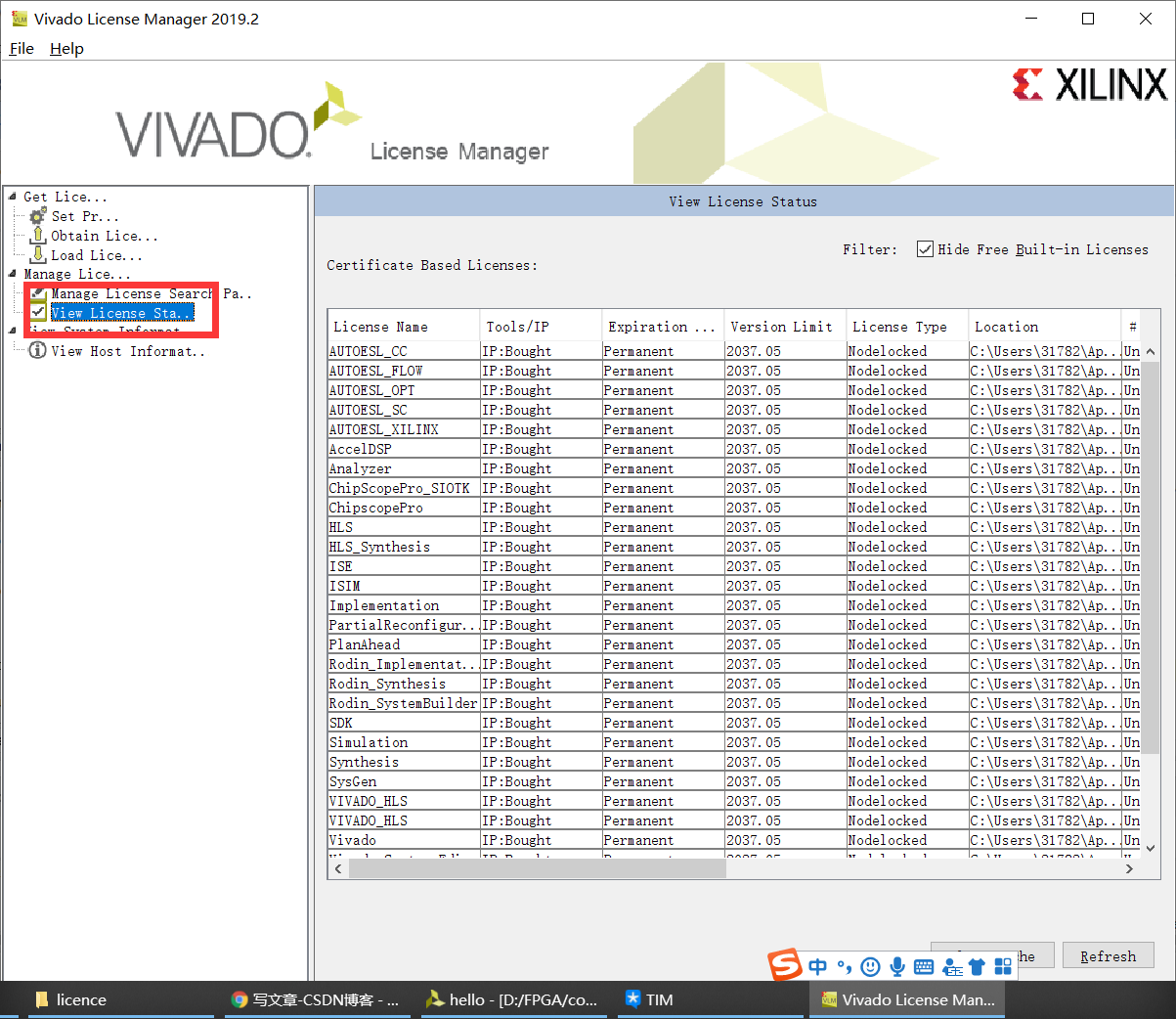Sort by Tools/IP column header
This screenshot has height=1019, width=1176.
click(x=541, y=327)
